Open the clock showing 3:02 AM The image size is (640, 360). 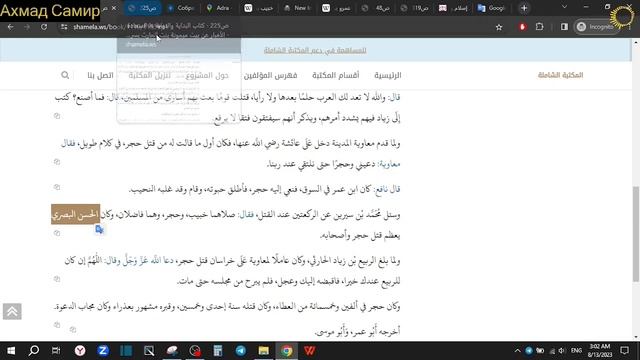pos(600,351)
